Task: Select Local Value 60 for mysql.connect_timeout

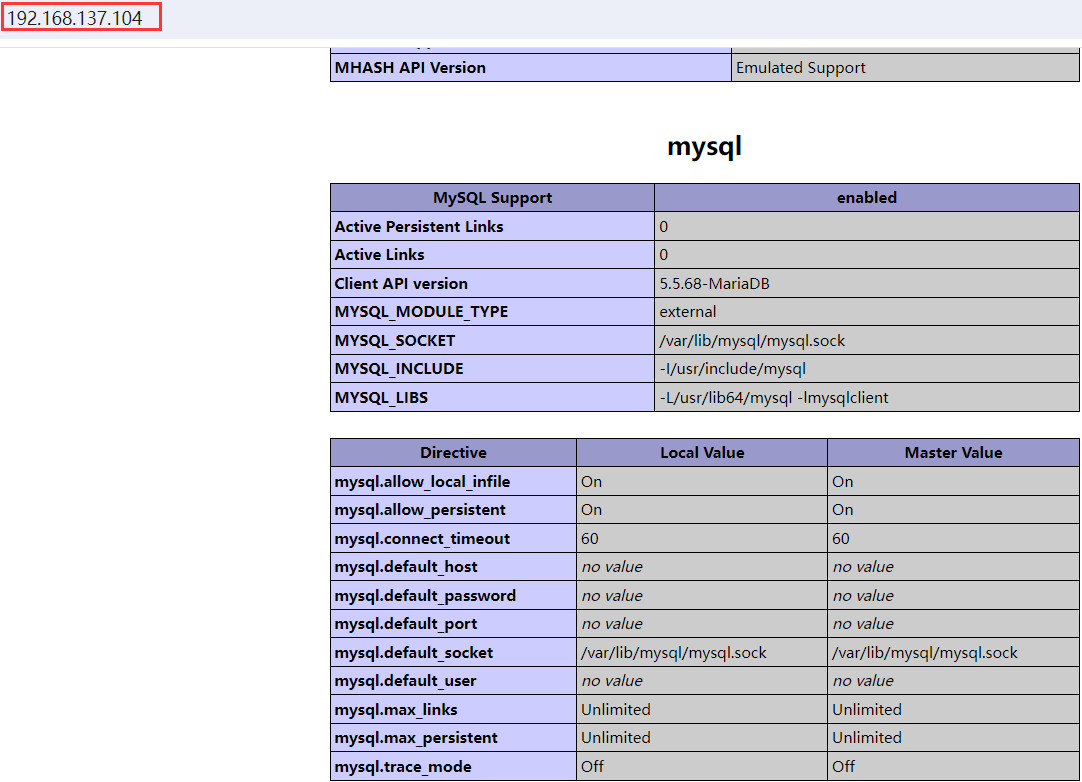Action: coord(702,538)
